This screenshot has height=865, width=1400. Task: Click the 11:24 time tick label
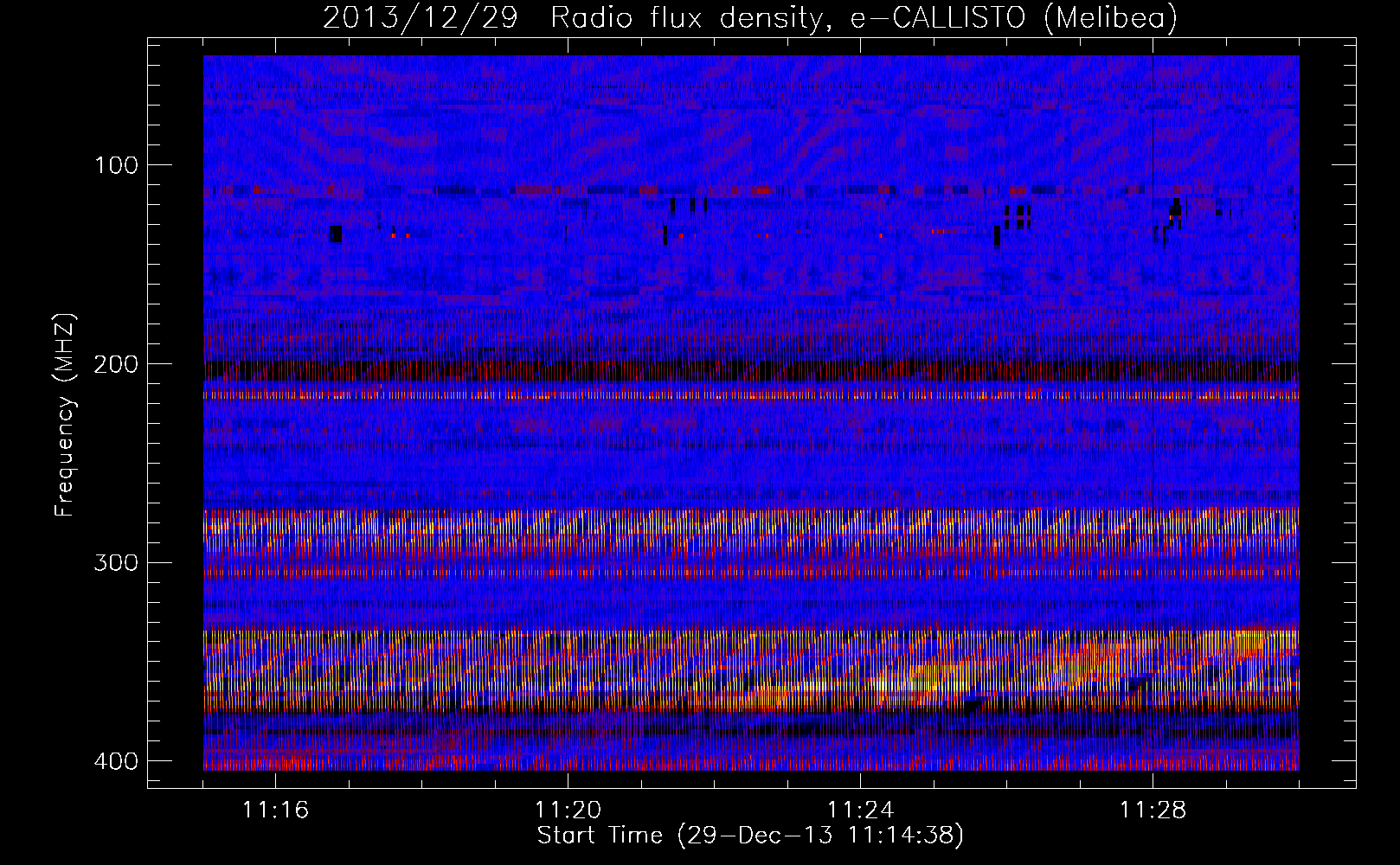point(860,811)
